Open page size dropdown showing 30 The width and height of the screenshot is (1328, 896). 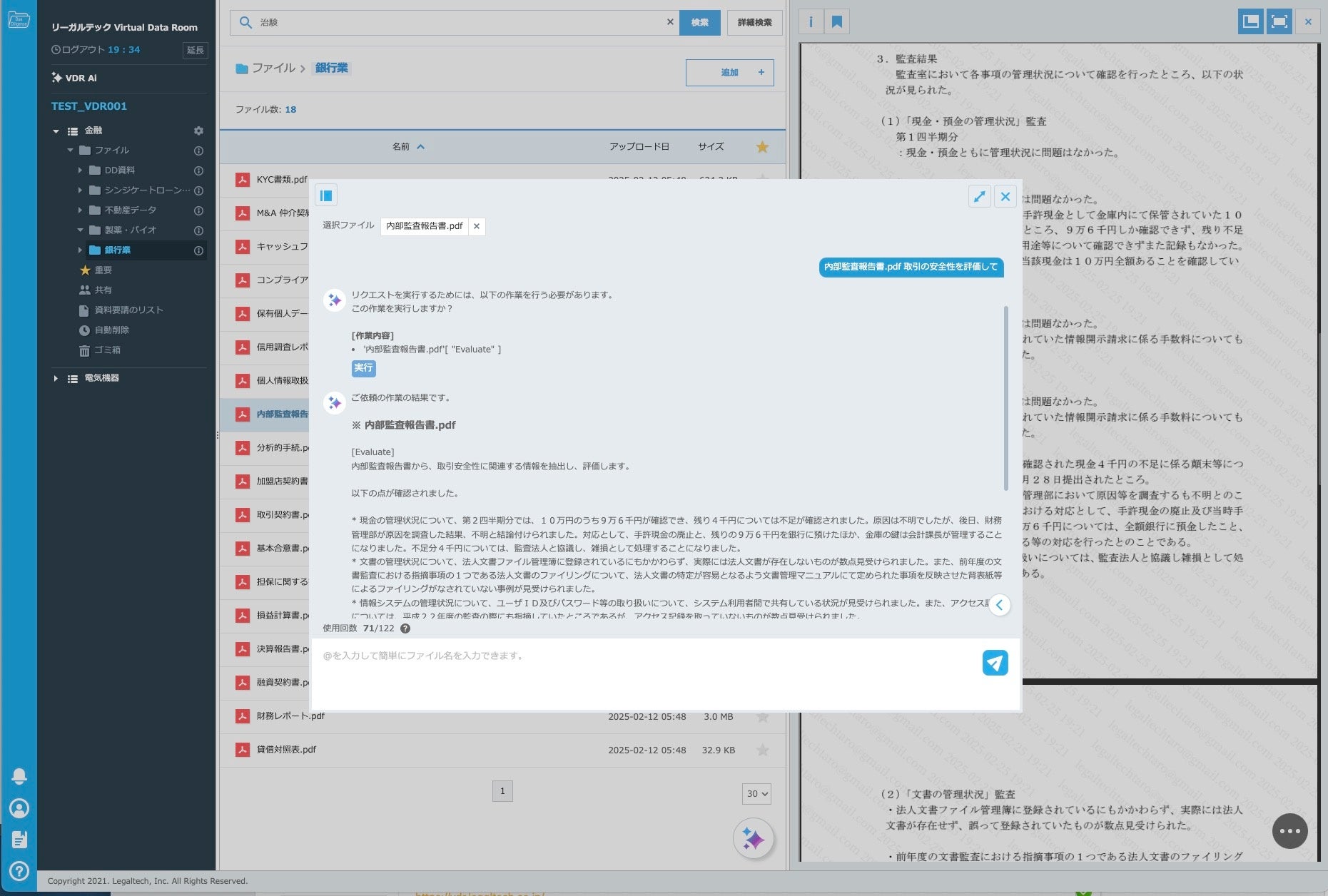point(756,794)
